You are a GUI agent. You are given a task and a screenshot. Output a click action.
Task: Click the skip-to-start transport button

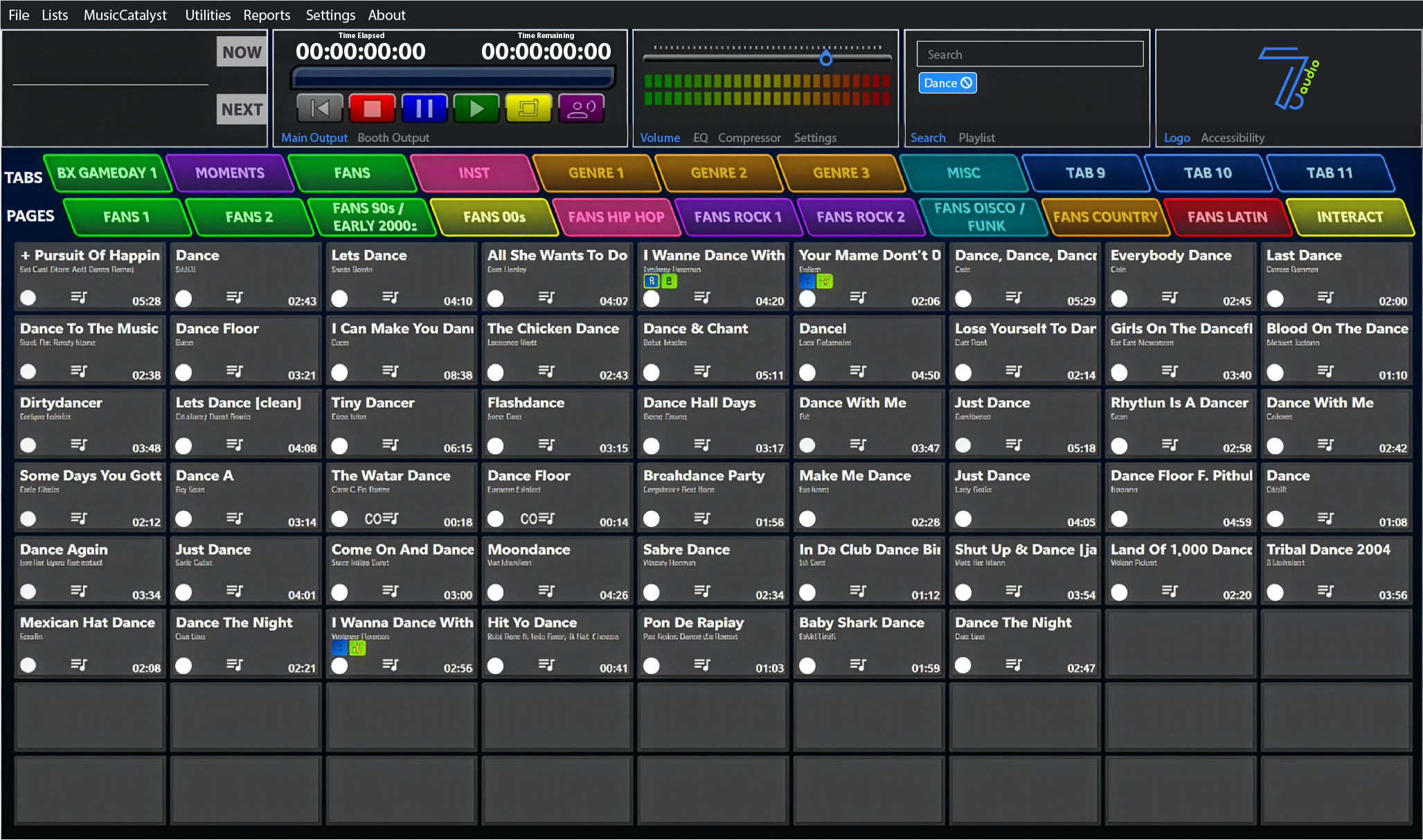pyautogui.click(x=319, y=108)
